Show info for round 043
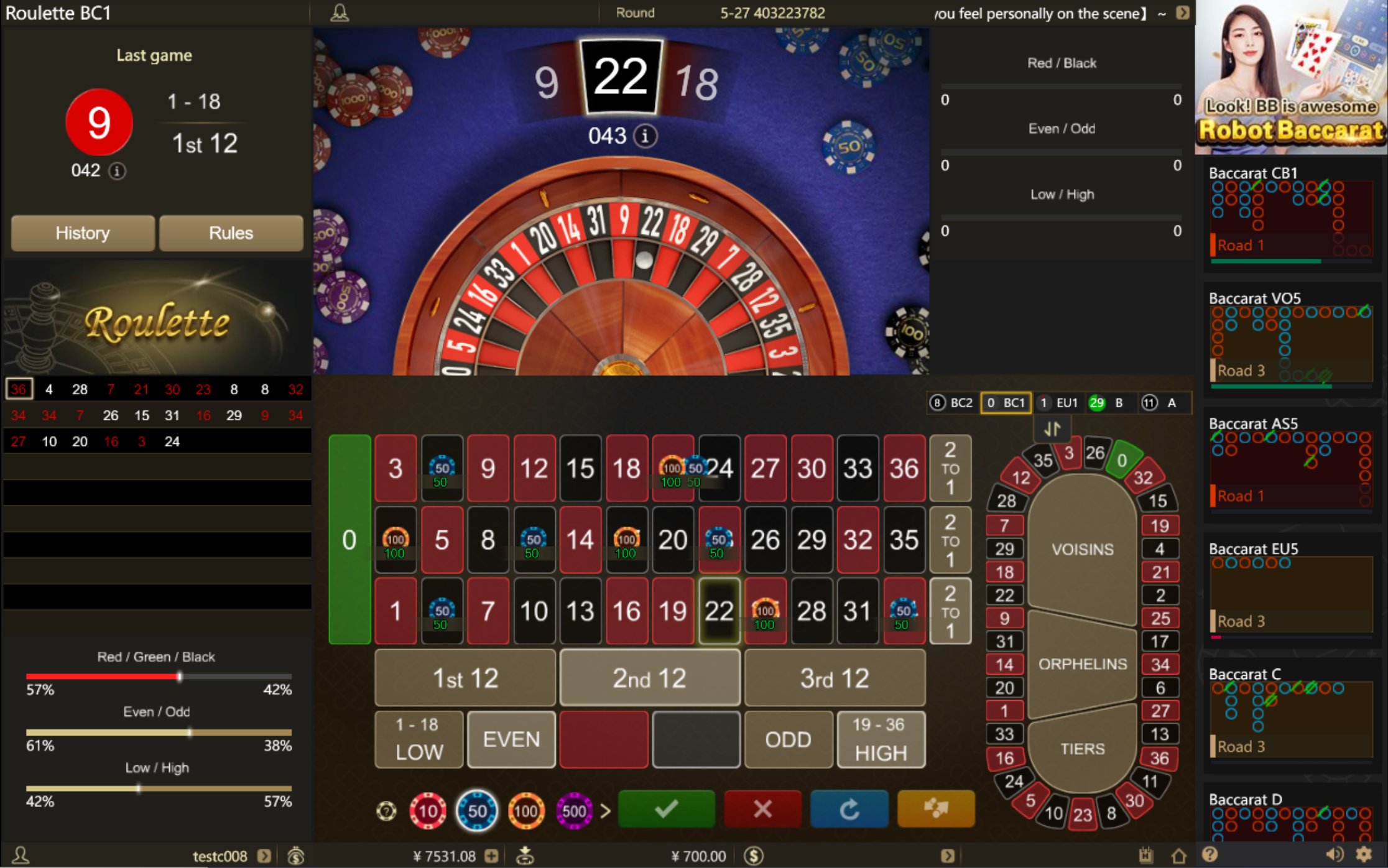1388x868 pixels. 645,136
